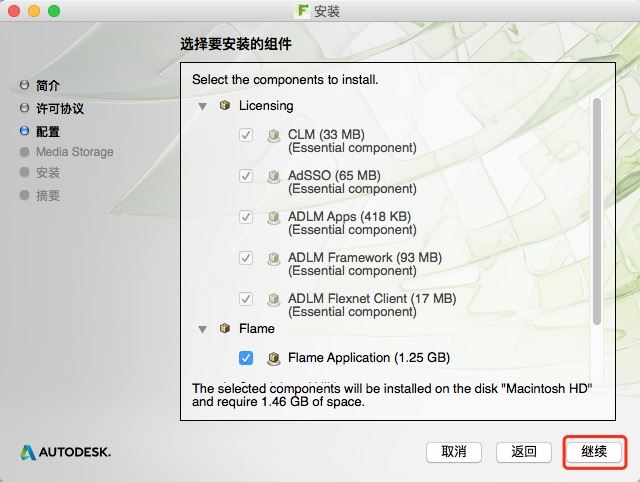This screenshot has height=482, width=640.
Task: Click the Flame Application package icon
Action: 273,358
